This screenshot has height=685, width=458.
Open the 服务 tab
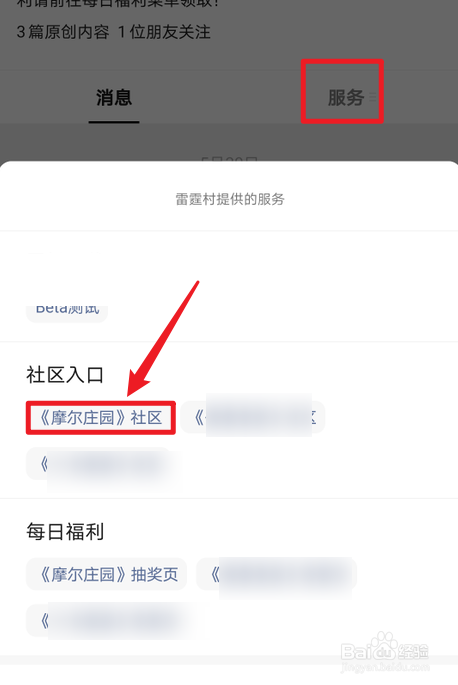pos(346,97)
